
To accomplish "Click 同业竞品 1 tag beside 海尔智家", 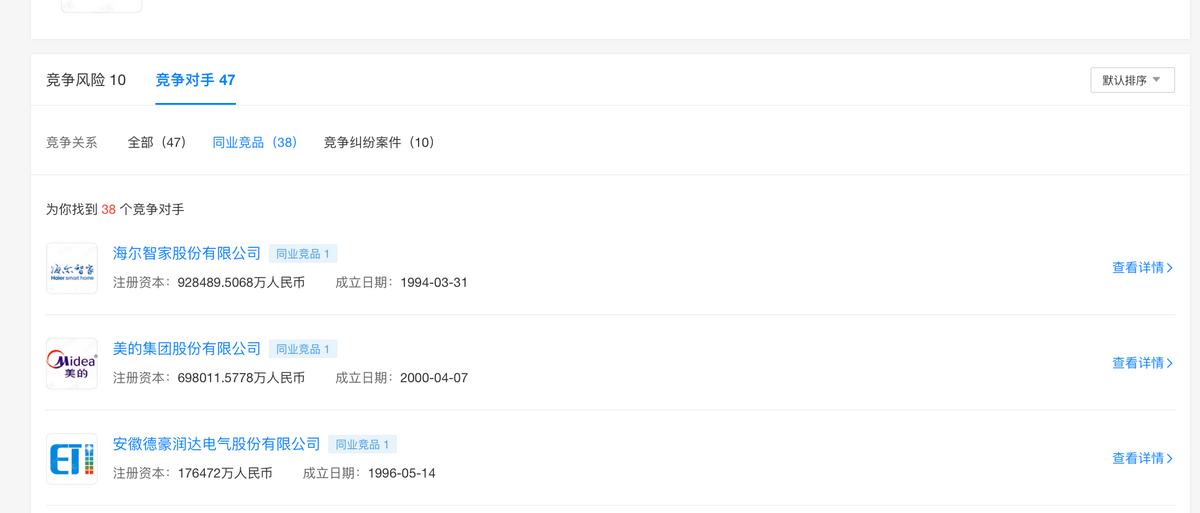I will coord(303,254).
